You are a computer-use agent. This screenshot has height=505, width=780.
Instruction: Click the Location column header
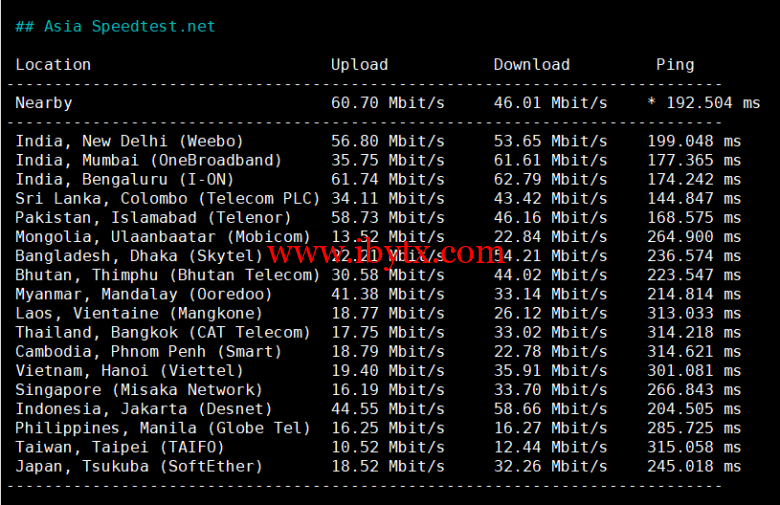[x=53, y=65]
